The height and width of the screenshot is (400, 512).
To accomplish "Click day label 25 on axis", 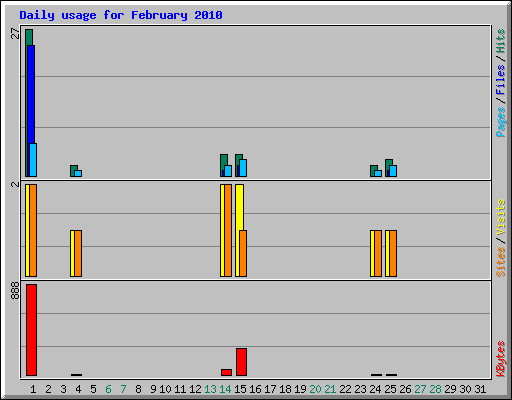I will click(x=390, y=389).
